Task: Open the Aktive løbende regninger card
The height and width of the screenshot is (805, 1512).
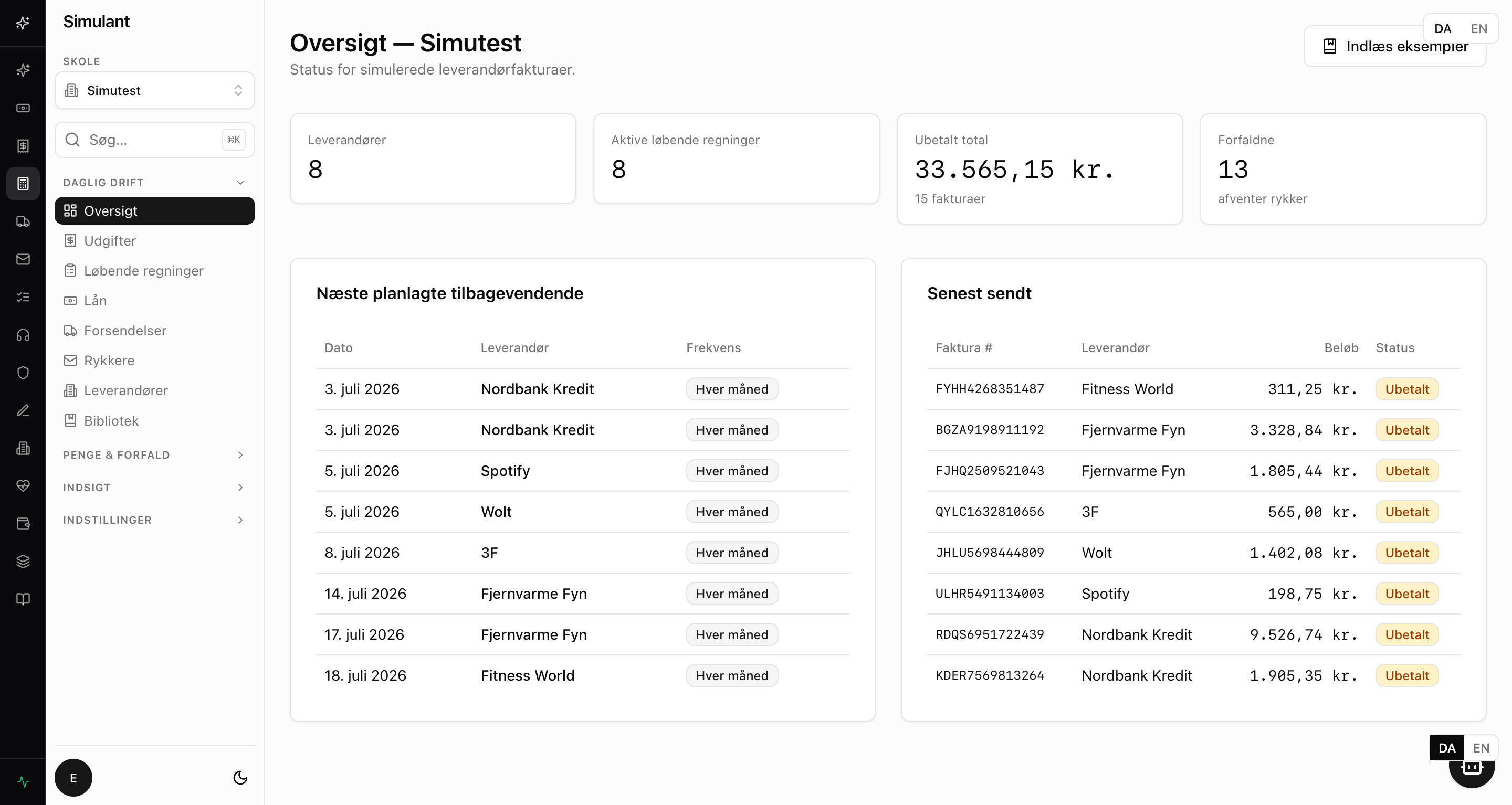Action: pos(736,158)
